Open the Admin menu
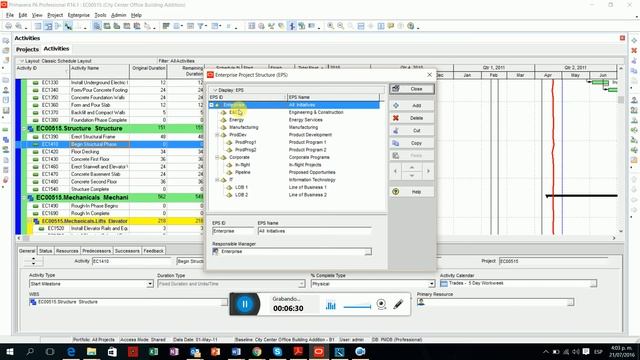 click(x=118, y=15)
